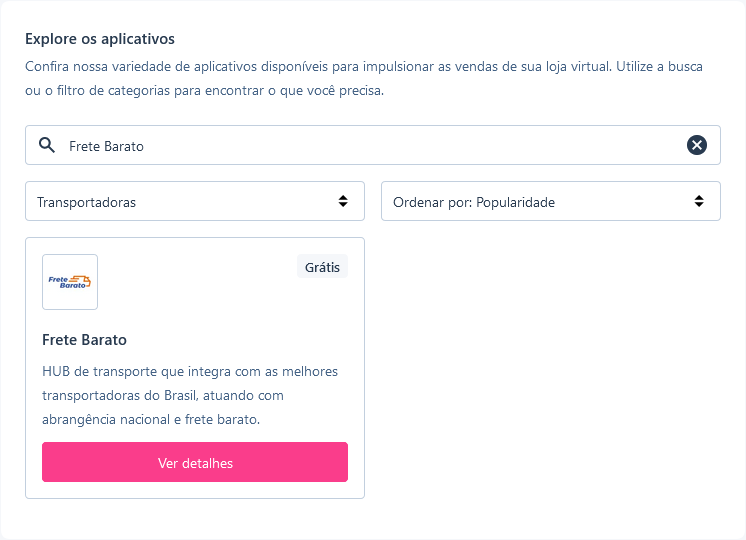
Task: Click the line 'ou o filtro de categorias'
Action: point(205,90)
